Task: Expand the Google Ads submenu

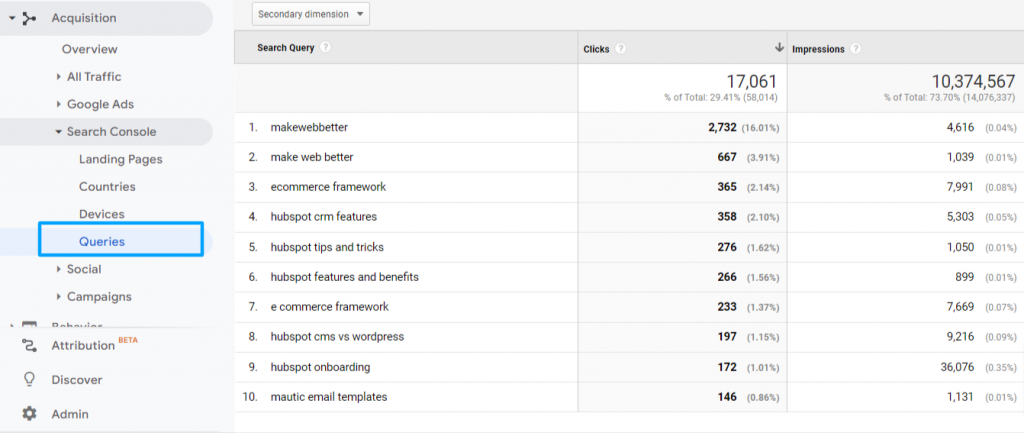Action: coord(59,104)
